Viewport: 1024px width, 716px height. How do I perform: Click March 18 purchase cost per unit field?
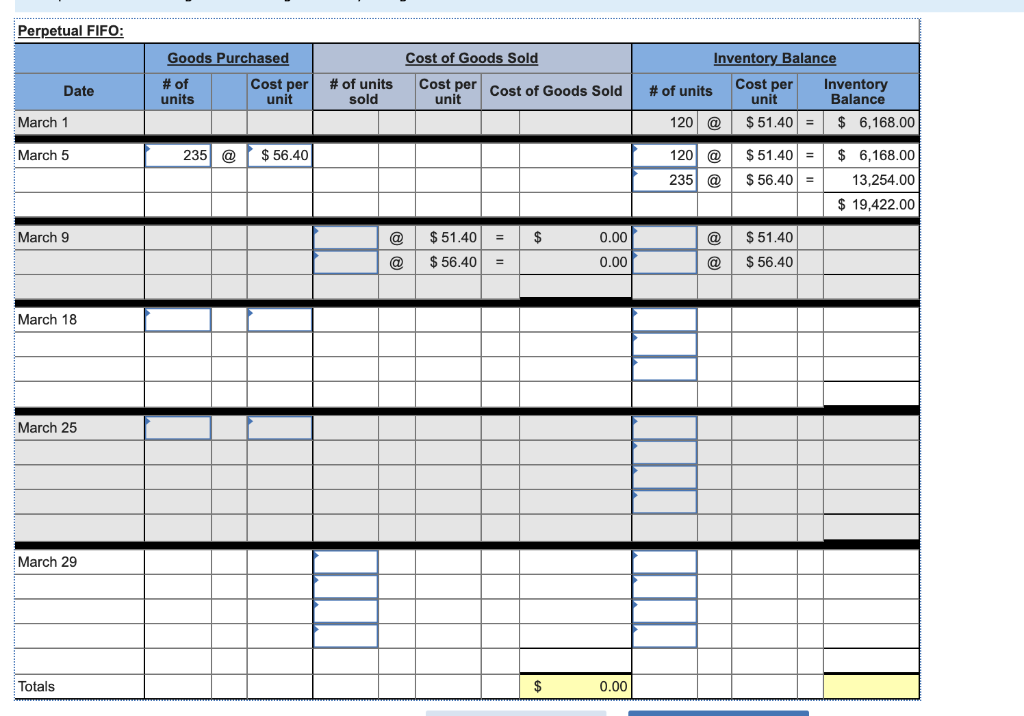tap(280, 319)
